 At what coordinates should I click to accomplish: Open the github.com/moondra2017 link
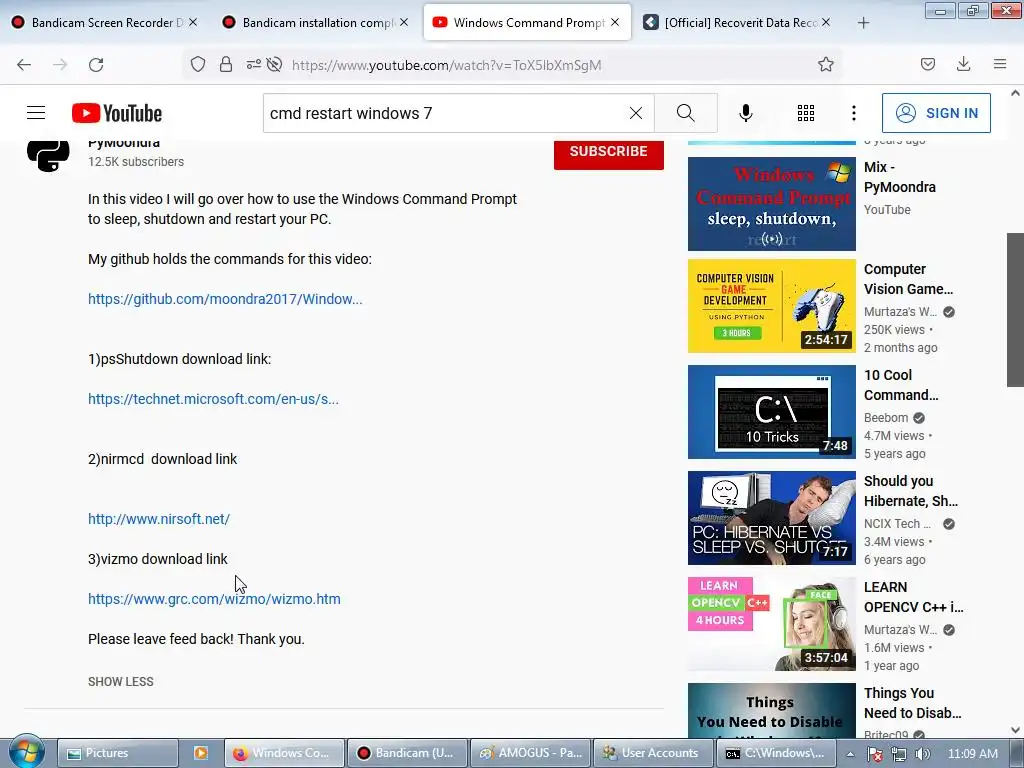pyautogui.click(x=225, y=299)
